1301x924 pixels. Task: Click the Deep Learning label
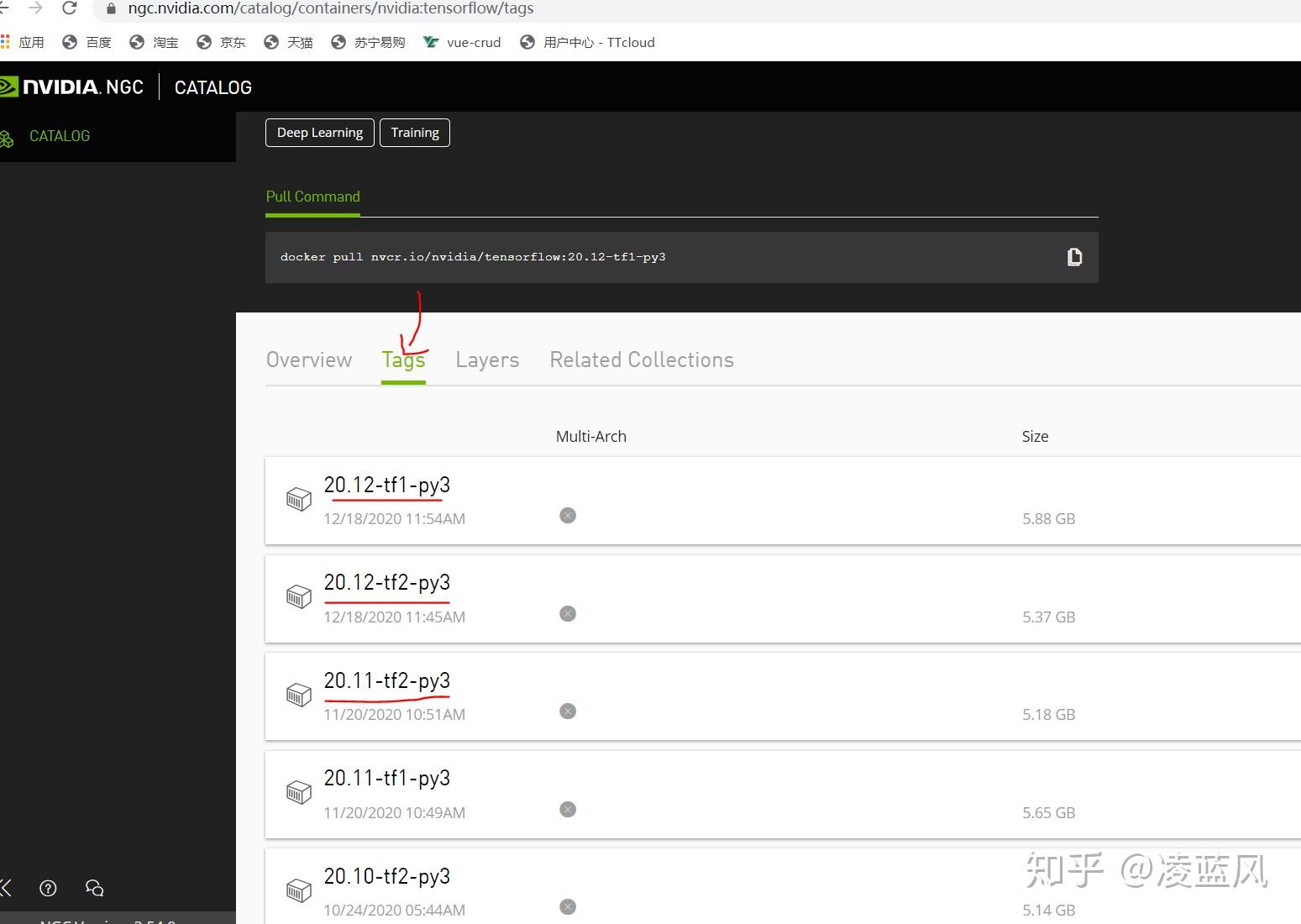tap(319, 132)
